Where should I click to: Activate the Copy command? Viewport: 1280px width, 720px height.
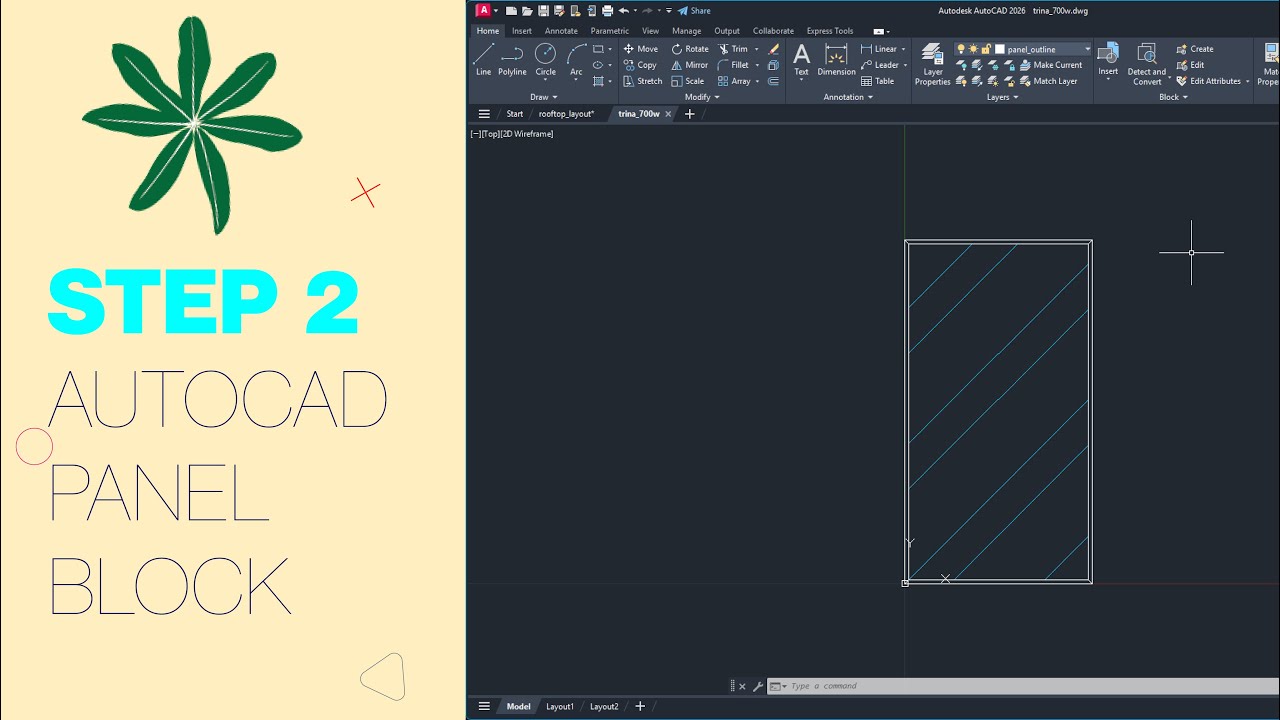[640, 65]
